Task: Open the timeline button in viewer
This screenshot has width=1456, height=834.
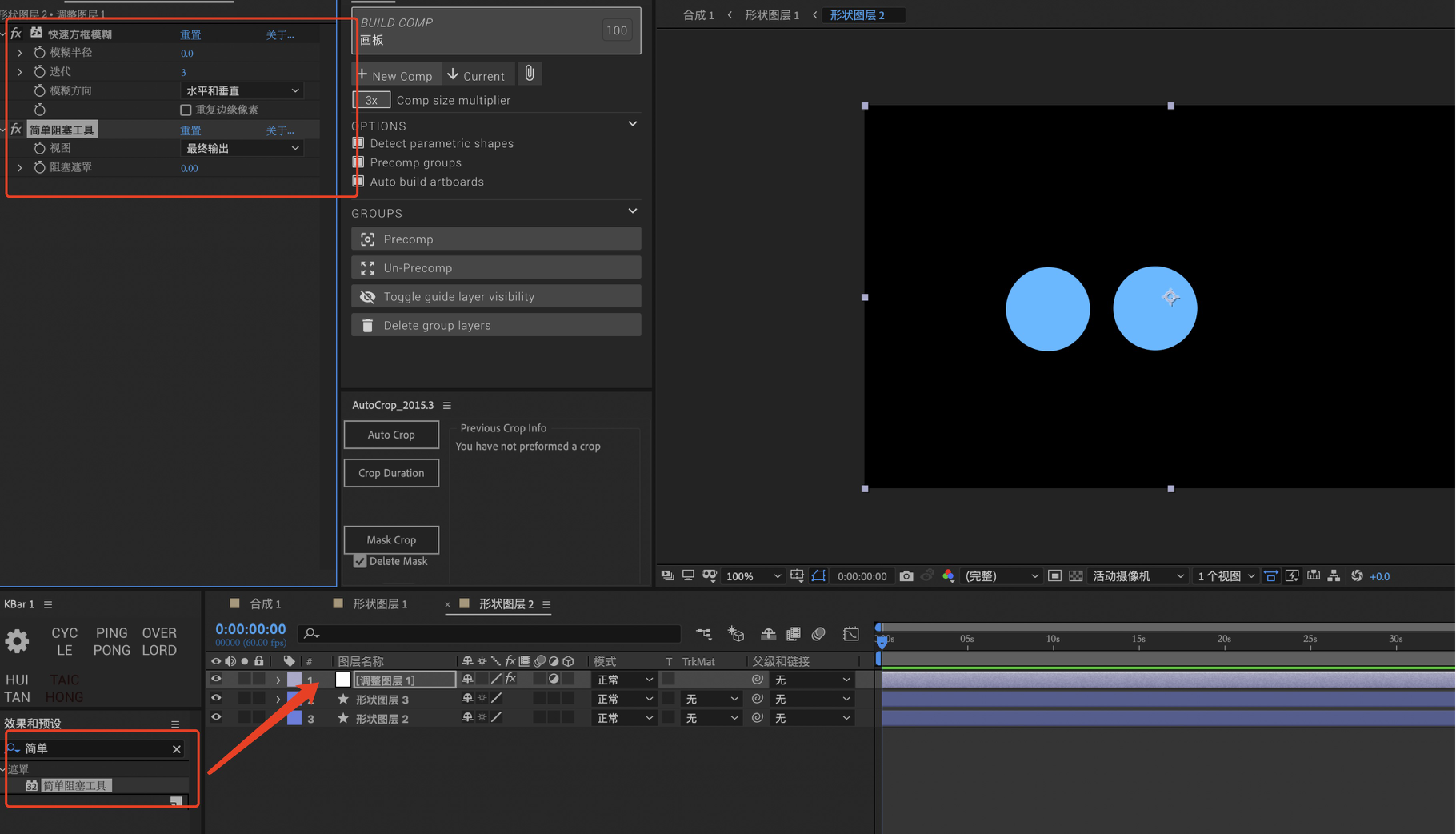Action: (x=1314, y=576)
